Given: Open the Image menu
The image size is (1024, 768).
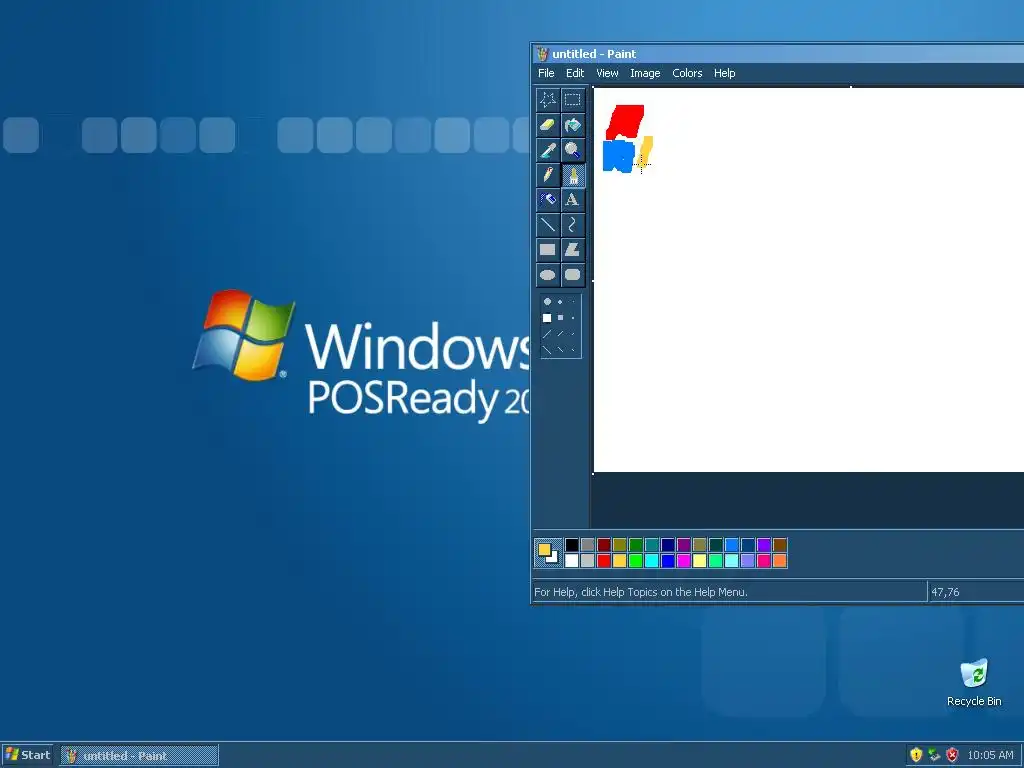Looking at the screenshot, I should (x=645, y=73).
